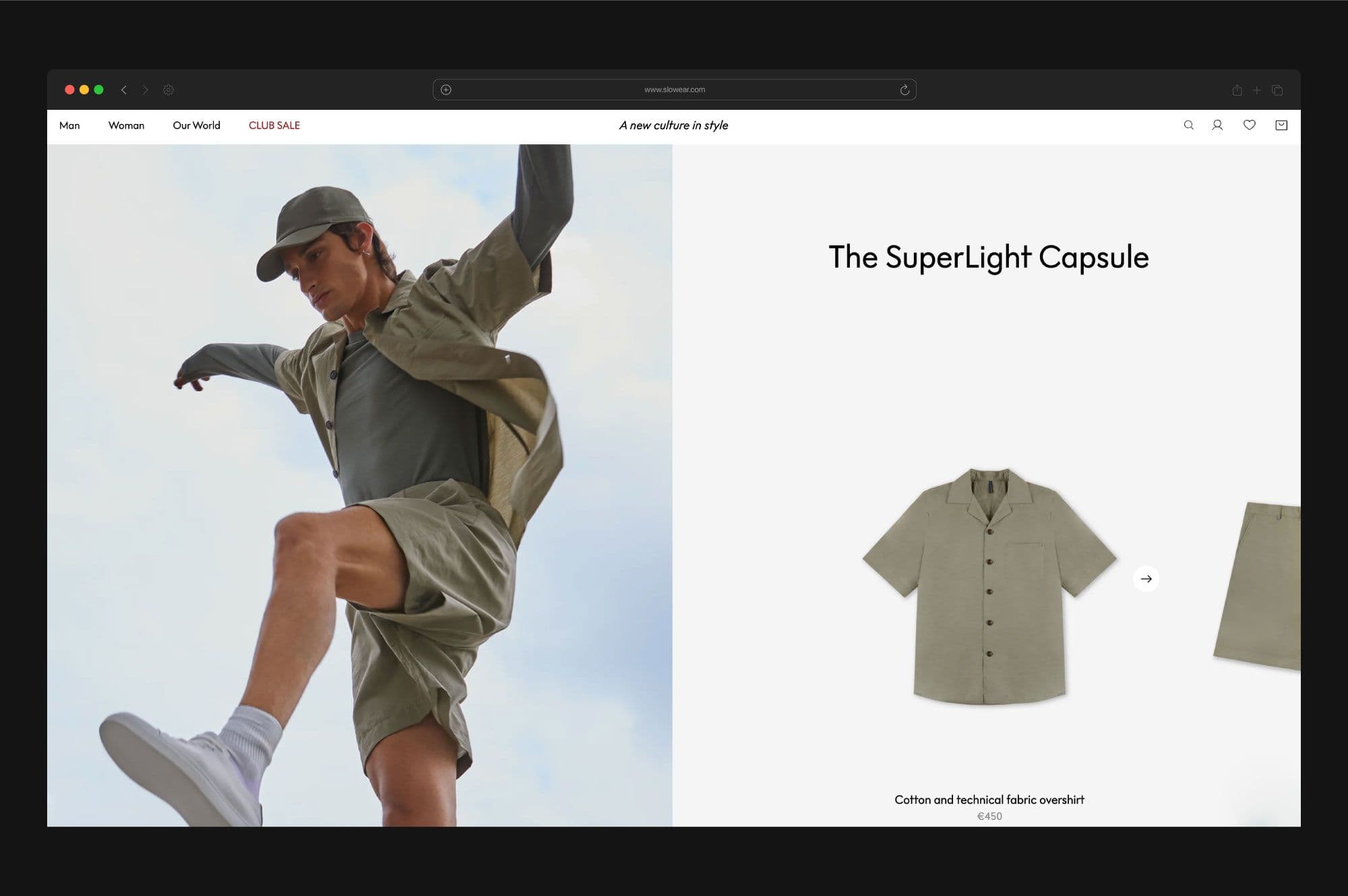1348x896 pixels.
Task: Open the Woman menu
Action: coord(126,125)
